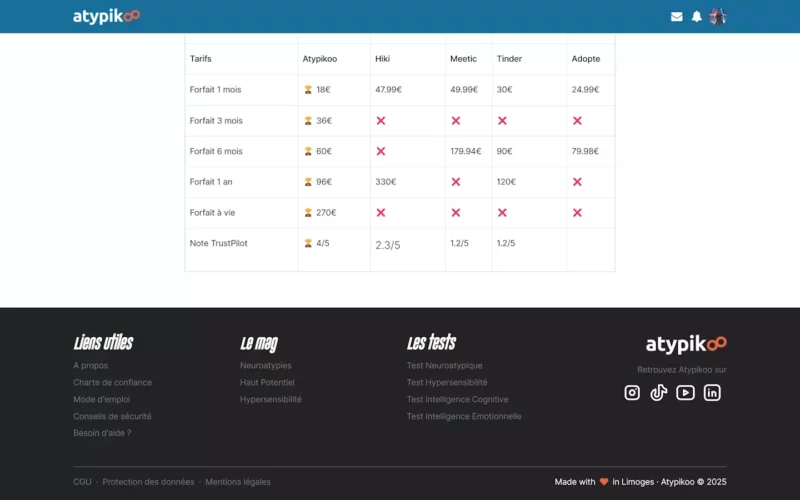This screenshot has height=500, width=800.
Task: Click the trophy icon beside 96€
Action: pyautogui.click(x=308, y=182)
